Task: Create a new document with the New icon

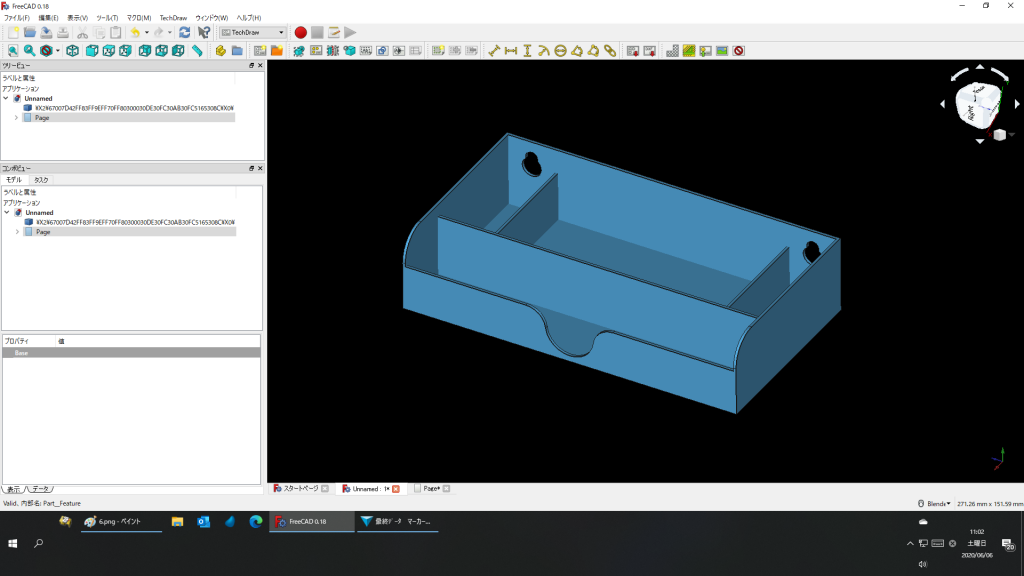Action: 13,33
